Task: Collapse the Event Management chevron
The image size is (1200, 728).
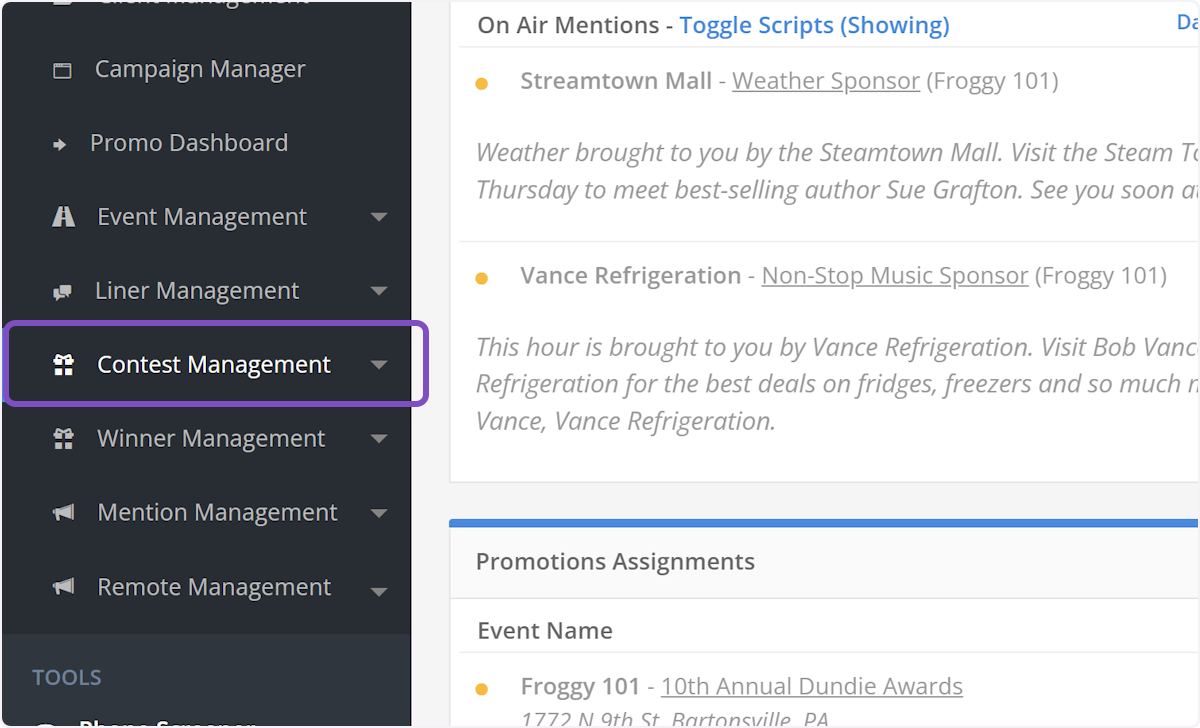Action: [379, 217]
